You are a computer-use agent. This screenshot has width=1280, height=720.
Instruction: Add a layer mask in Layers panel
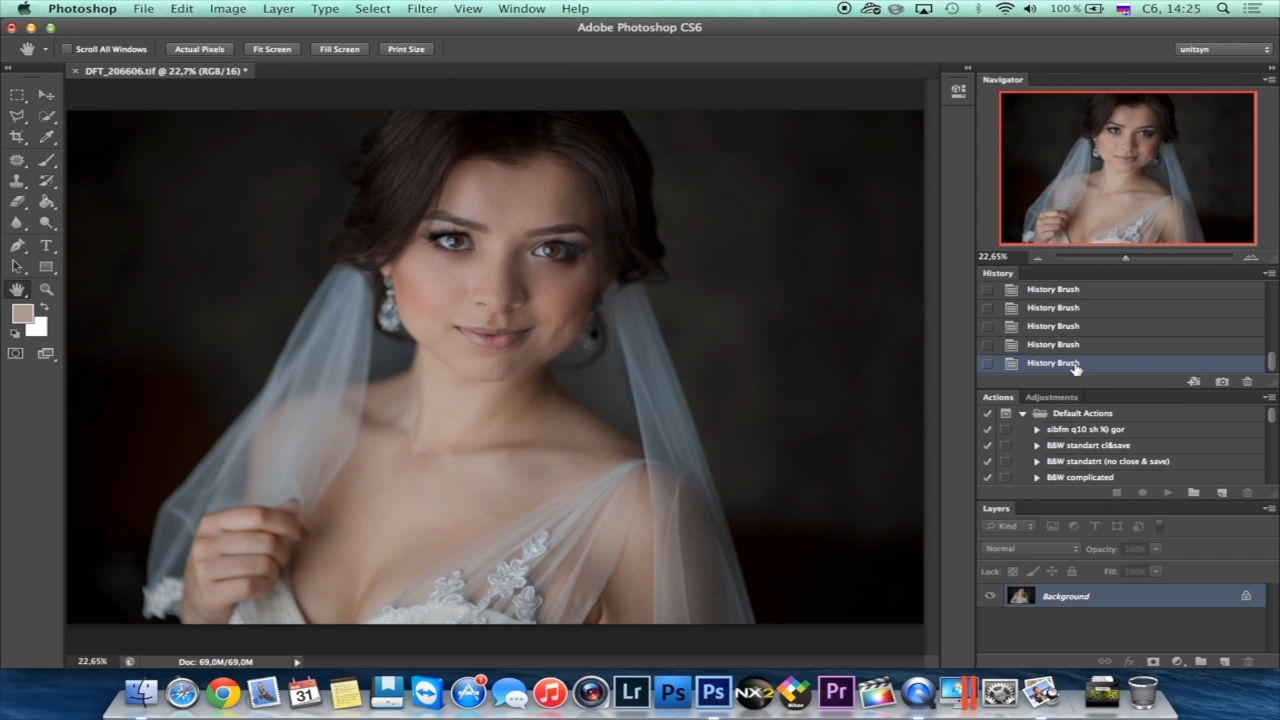pos(1153,662)
